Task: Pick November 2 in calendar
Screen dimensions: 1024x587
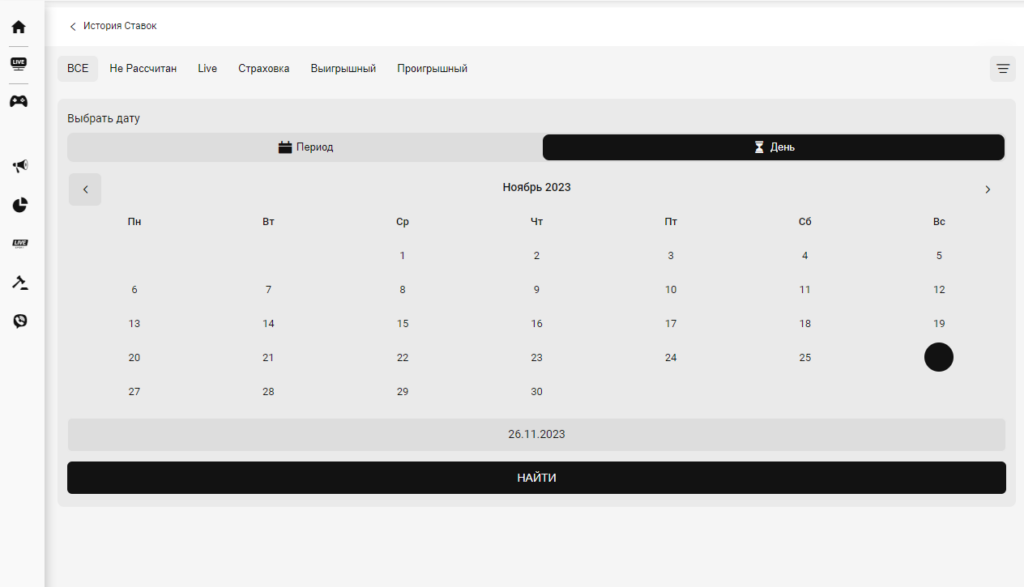Action: point(536,255)
